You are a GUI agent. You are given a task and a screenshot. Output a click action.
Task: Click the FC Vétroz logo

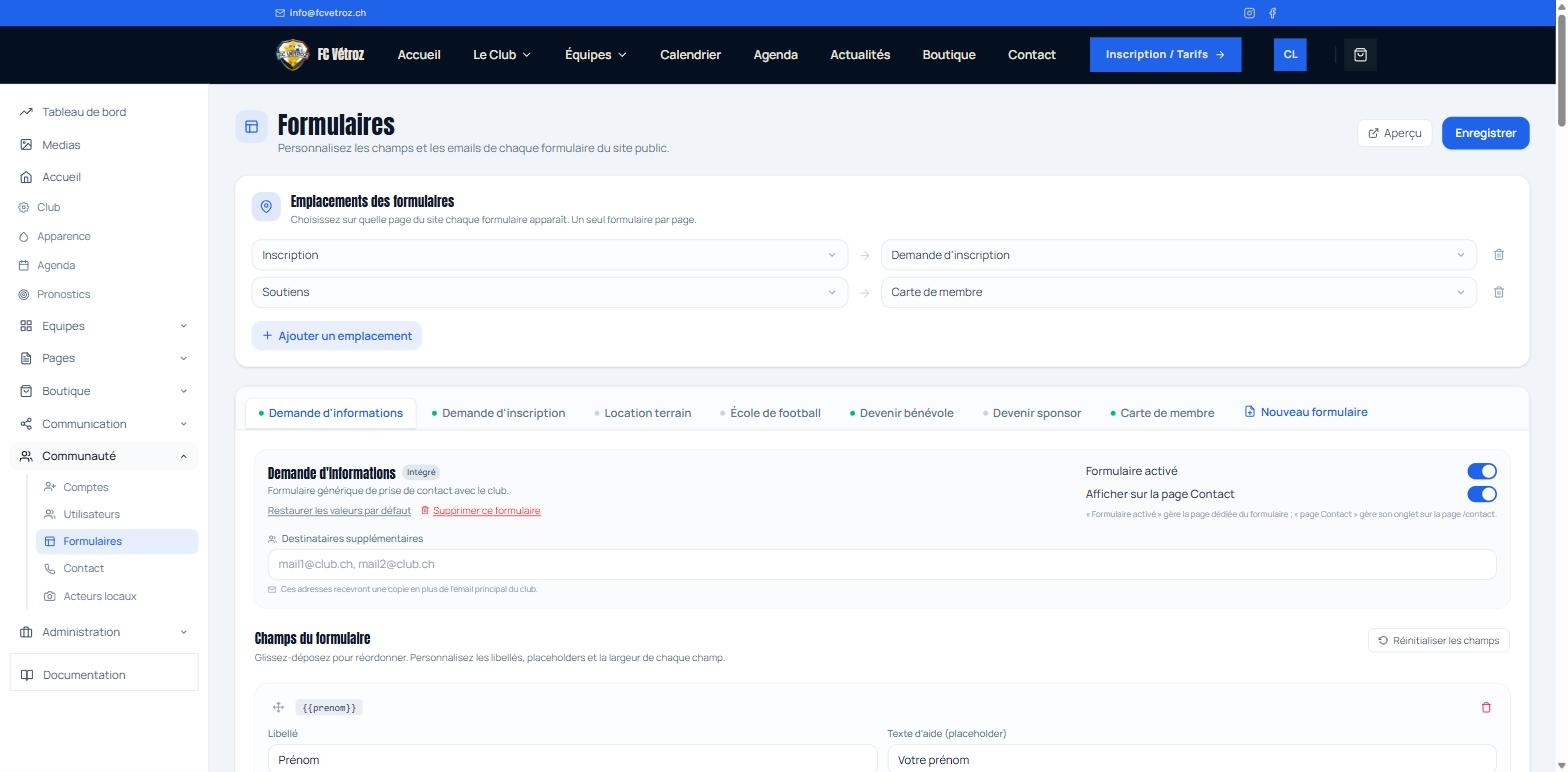320,55
